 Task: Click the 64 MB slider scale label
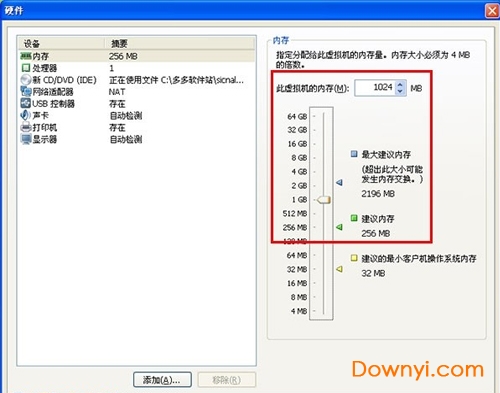pos(297,255)
